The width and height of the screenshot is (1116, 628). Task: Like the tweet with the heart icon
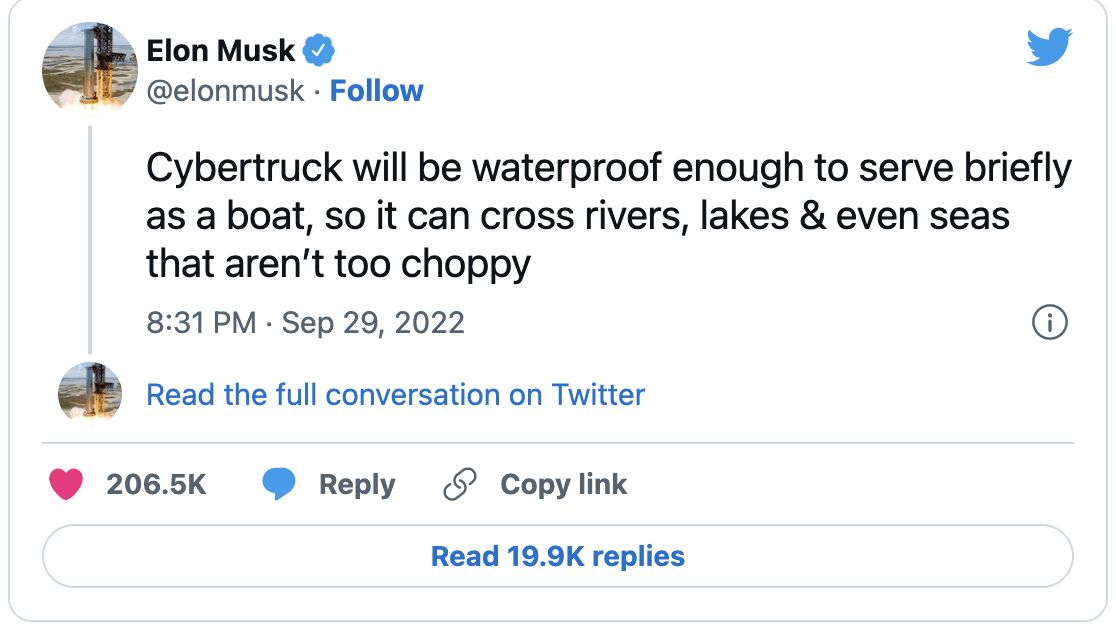point(66,485)
